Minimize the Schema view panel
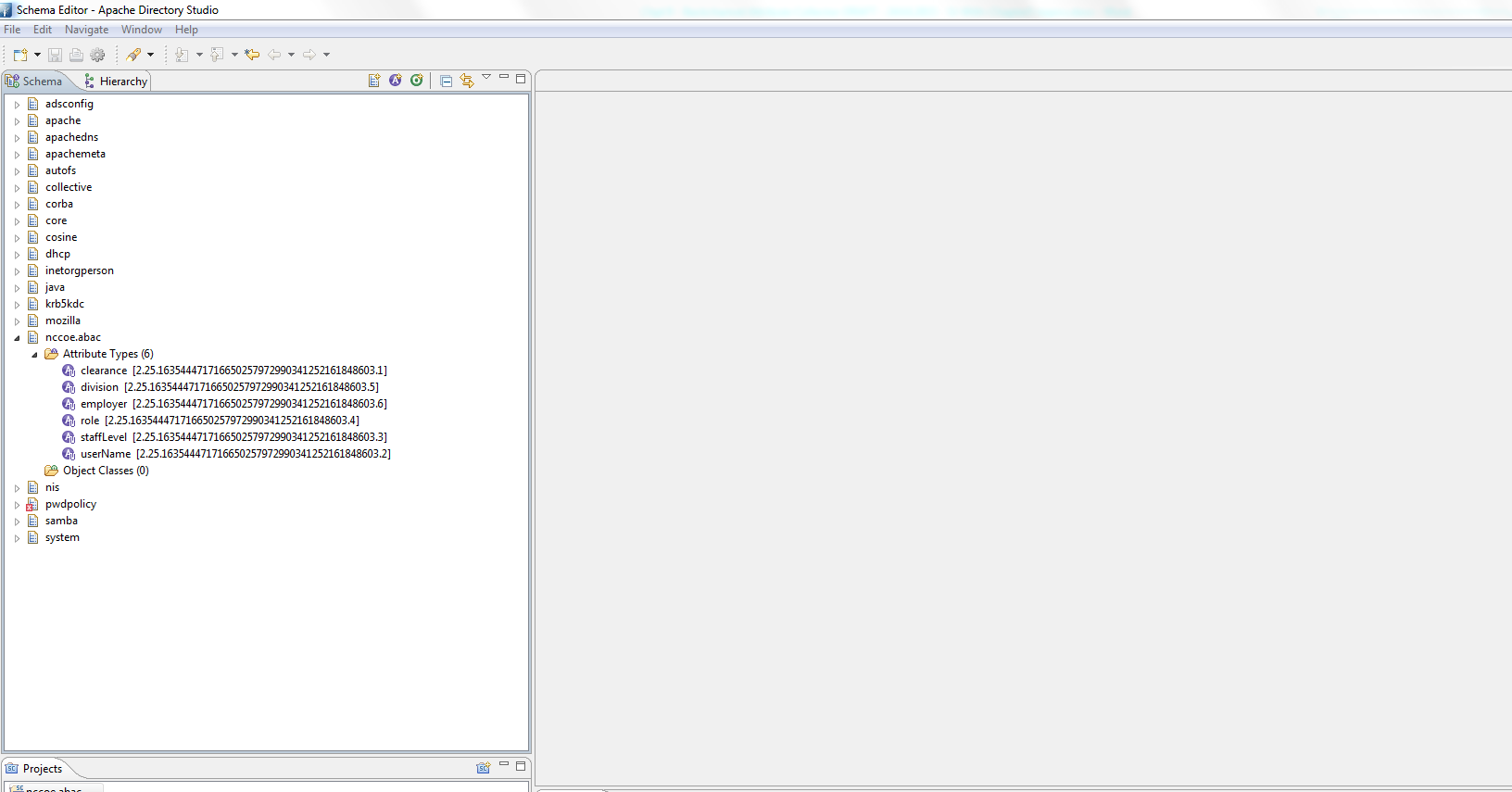Screen dimensions: 1512x792 point(504,77)
